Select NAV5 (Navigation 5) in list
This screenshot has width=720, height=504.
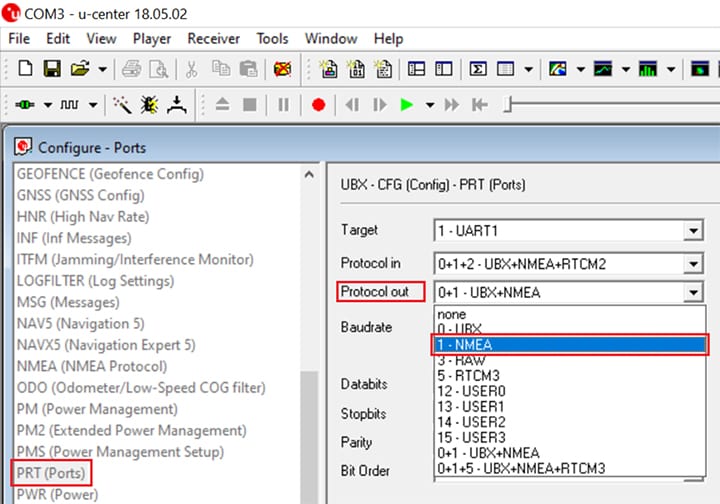coord(81,324)
